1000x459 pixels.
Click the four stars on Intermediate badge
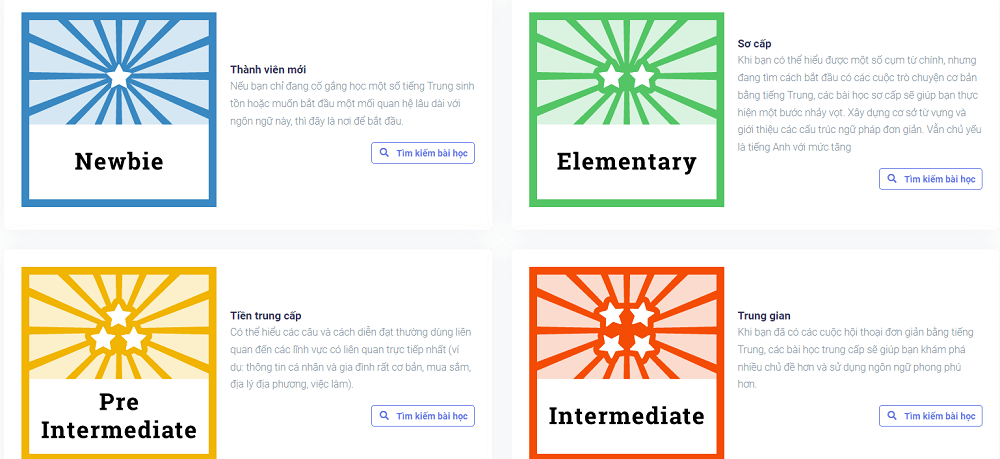[626, 329]
